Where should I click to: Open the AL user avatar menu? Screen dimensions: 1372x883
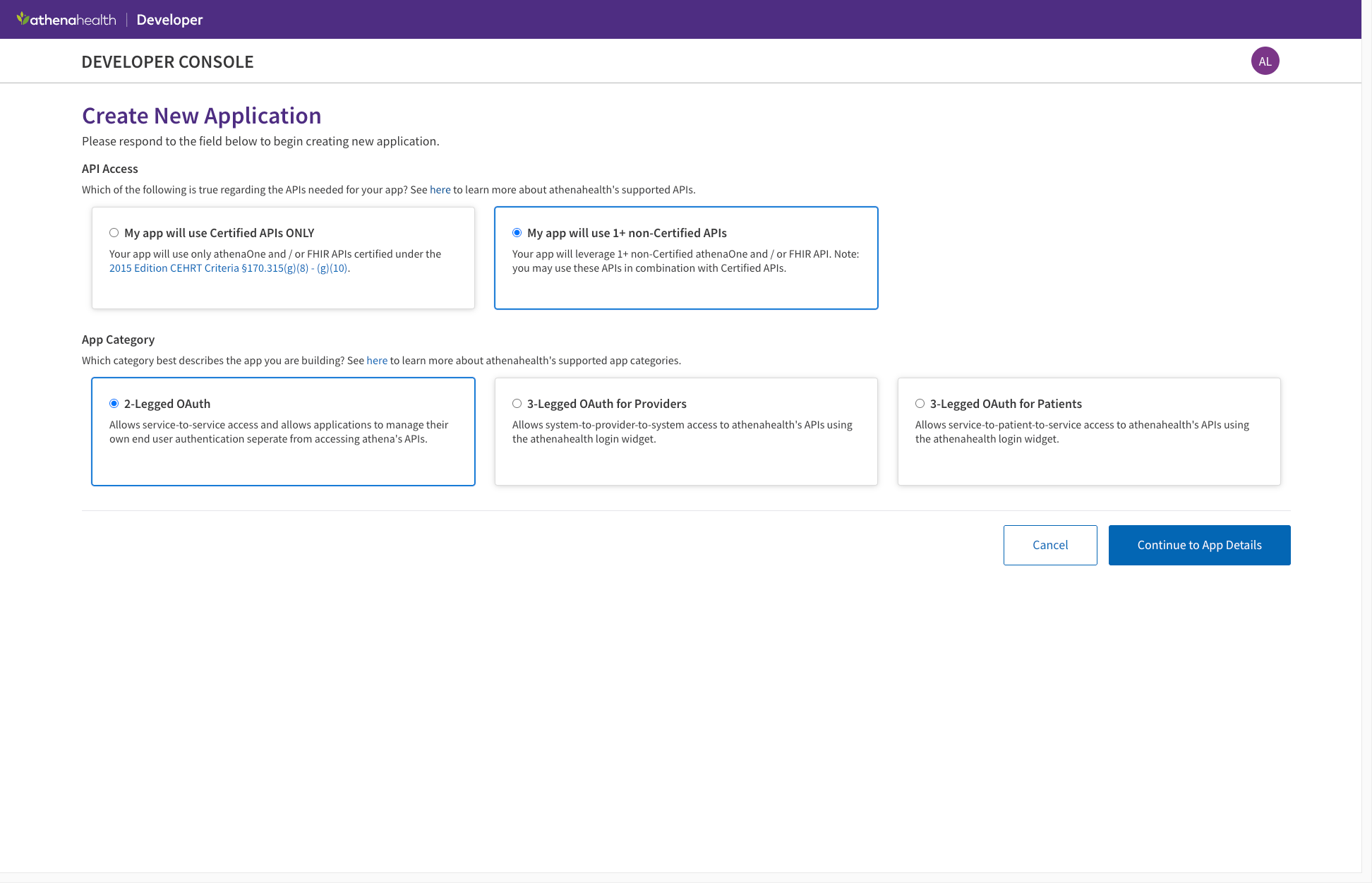(1265, 61)
